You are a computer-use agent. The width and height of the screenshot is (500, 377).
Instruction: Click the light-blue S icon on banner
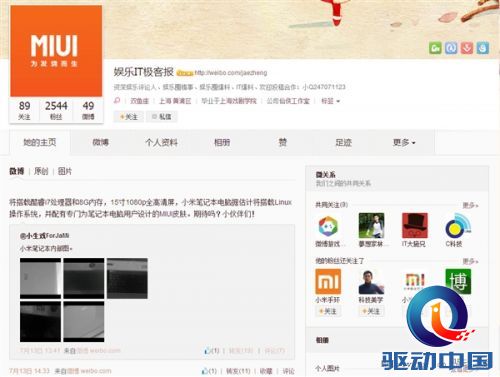tap(483, 48)
